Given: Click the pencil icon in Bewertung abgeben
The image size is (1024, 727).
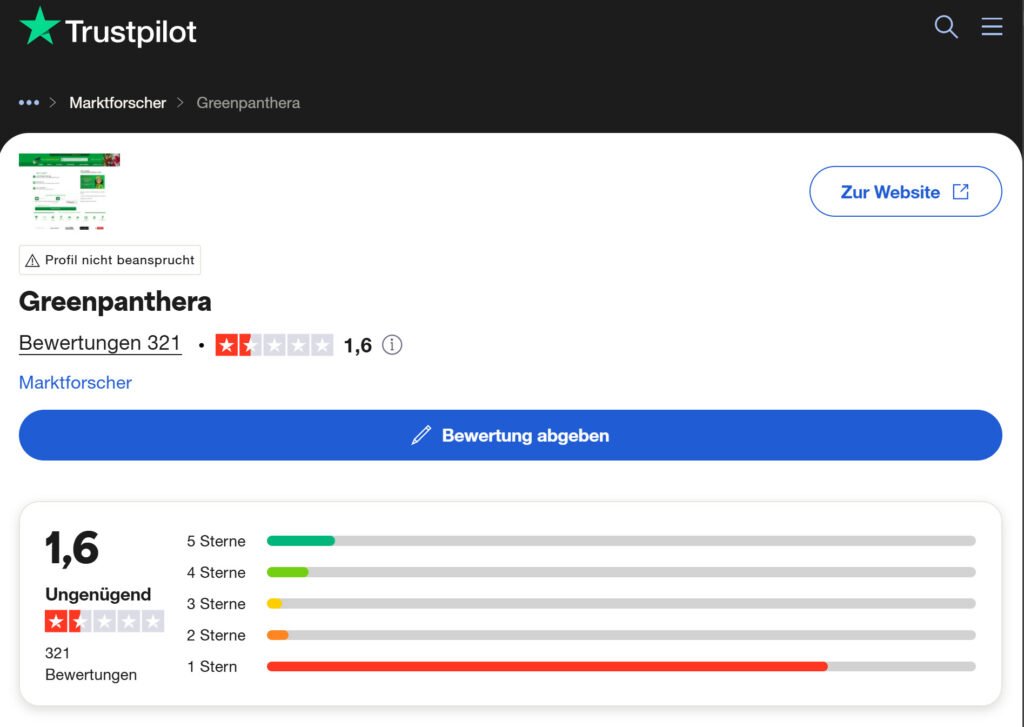Looking at the screenshot, I should [x=421, y=435].
